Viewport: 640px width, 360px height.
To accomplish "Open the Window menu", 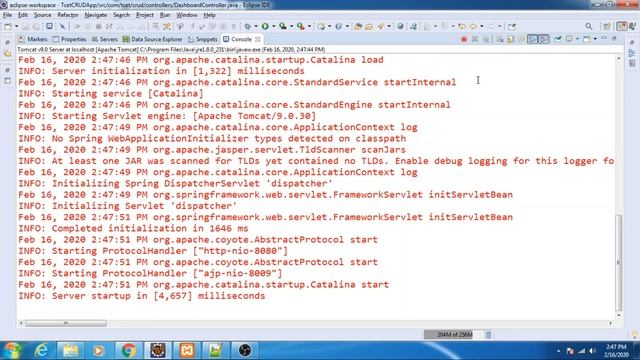I will 187,15.
